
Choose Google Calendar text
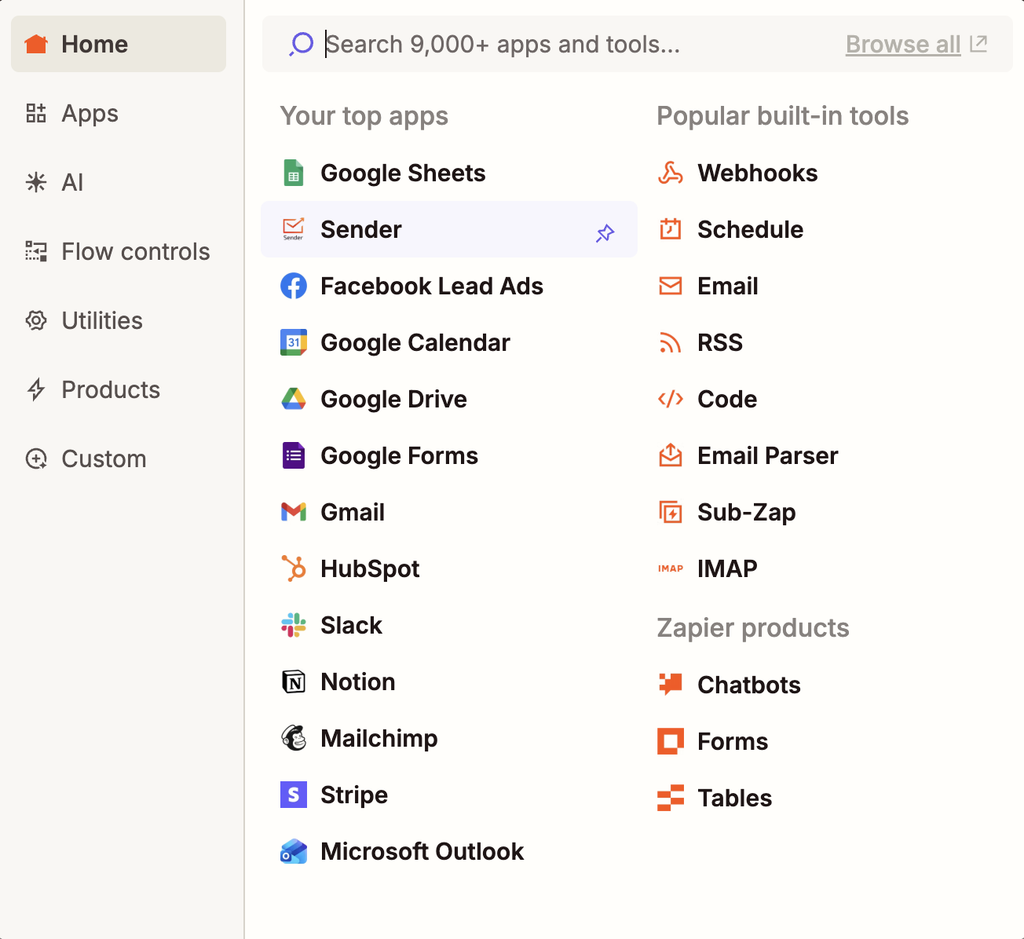(x=415, y=342)
